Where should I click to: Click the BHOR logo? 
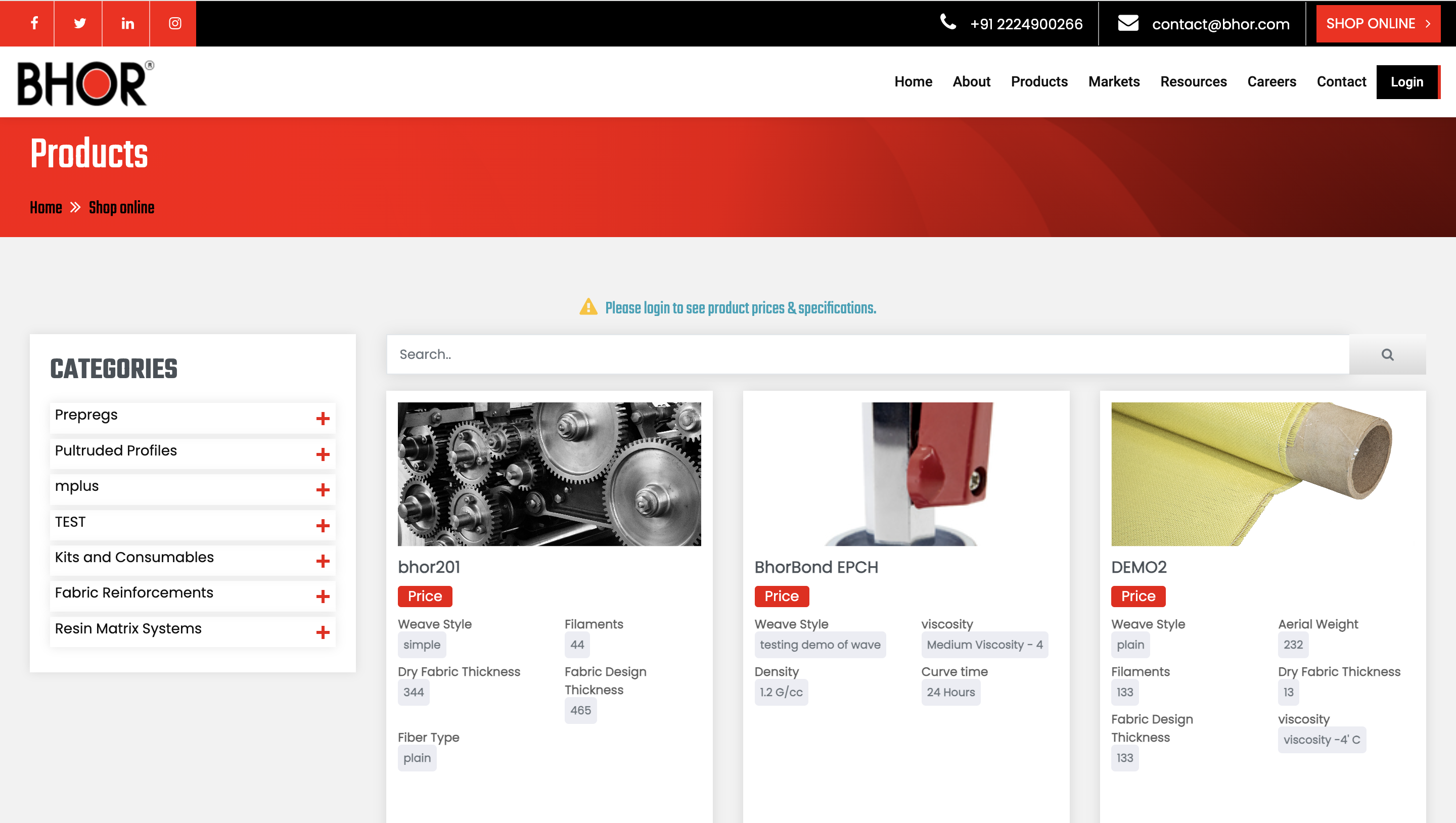85,82
